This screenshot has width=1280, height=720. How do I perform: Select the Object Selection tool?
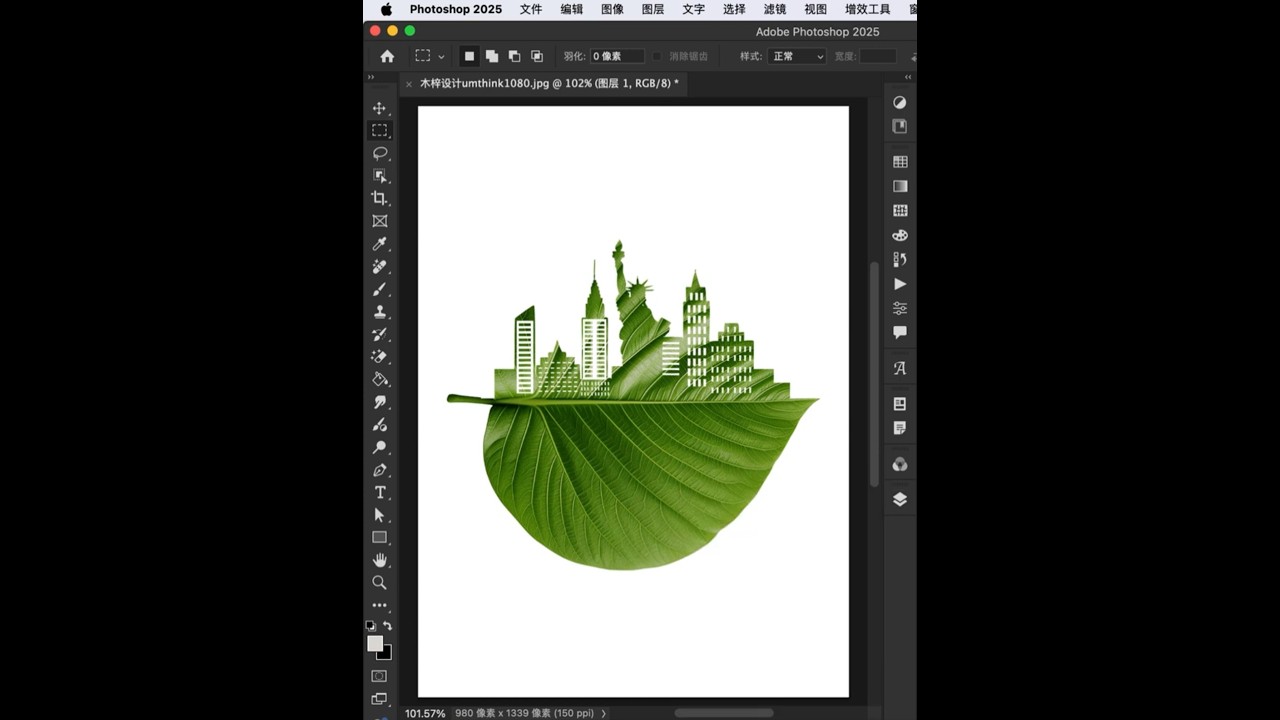(x=379, y=176)
